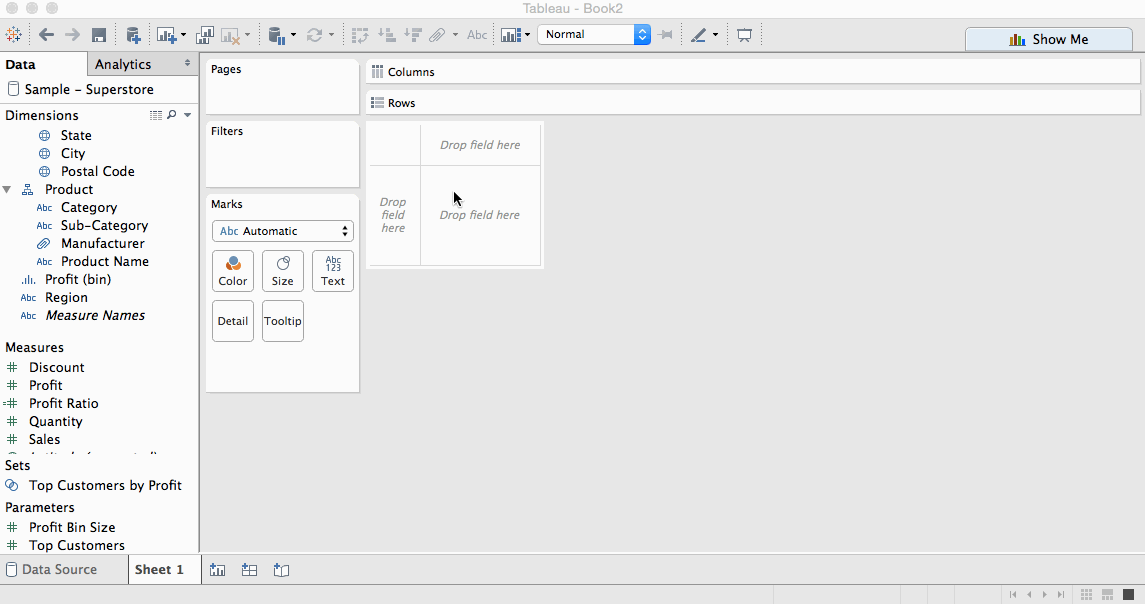Image resolution: width=1145 pixels, height=604 pixels.
Task: Toggle mark labels with the Abc toolbar icon
Action: (477, 34)
